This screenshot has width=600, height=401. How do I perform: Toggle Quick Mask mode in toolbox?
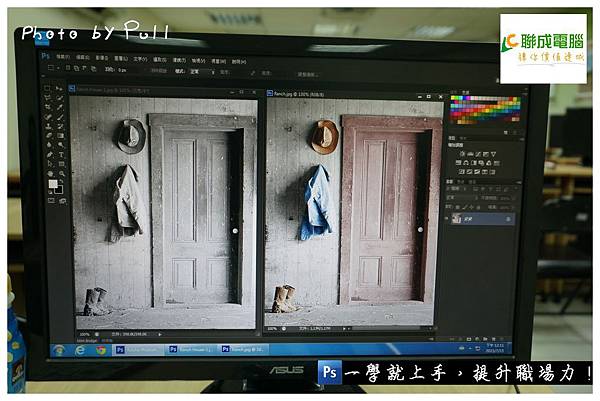[x=51, y=200]
